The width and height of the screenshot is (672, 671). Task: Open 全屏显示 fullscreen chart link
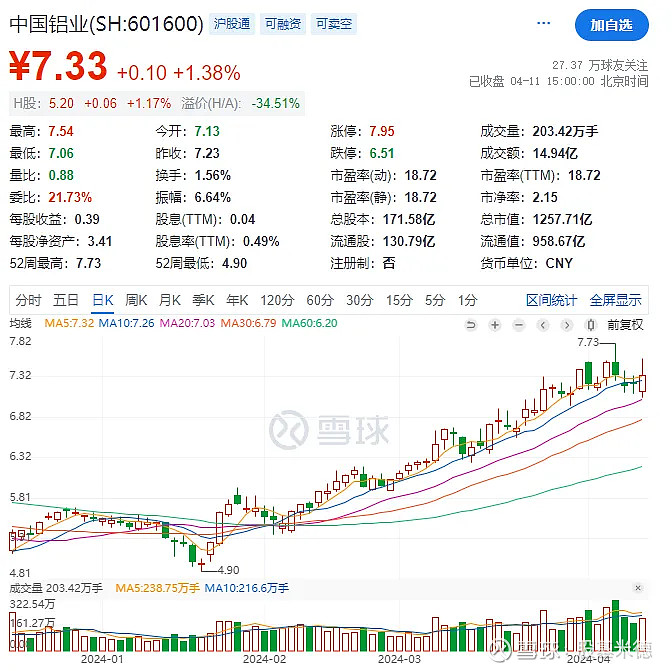coord(615,300)
